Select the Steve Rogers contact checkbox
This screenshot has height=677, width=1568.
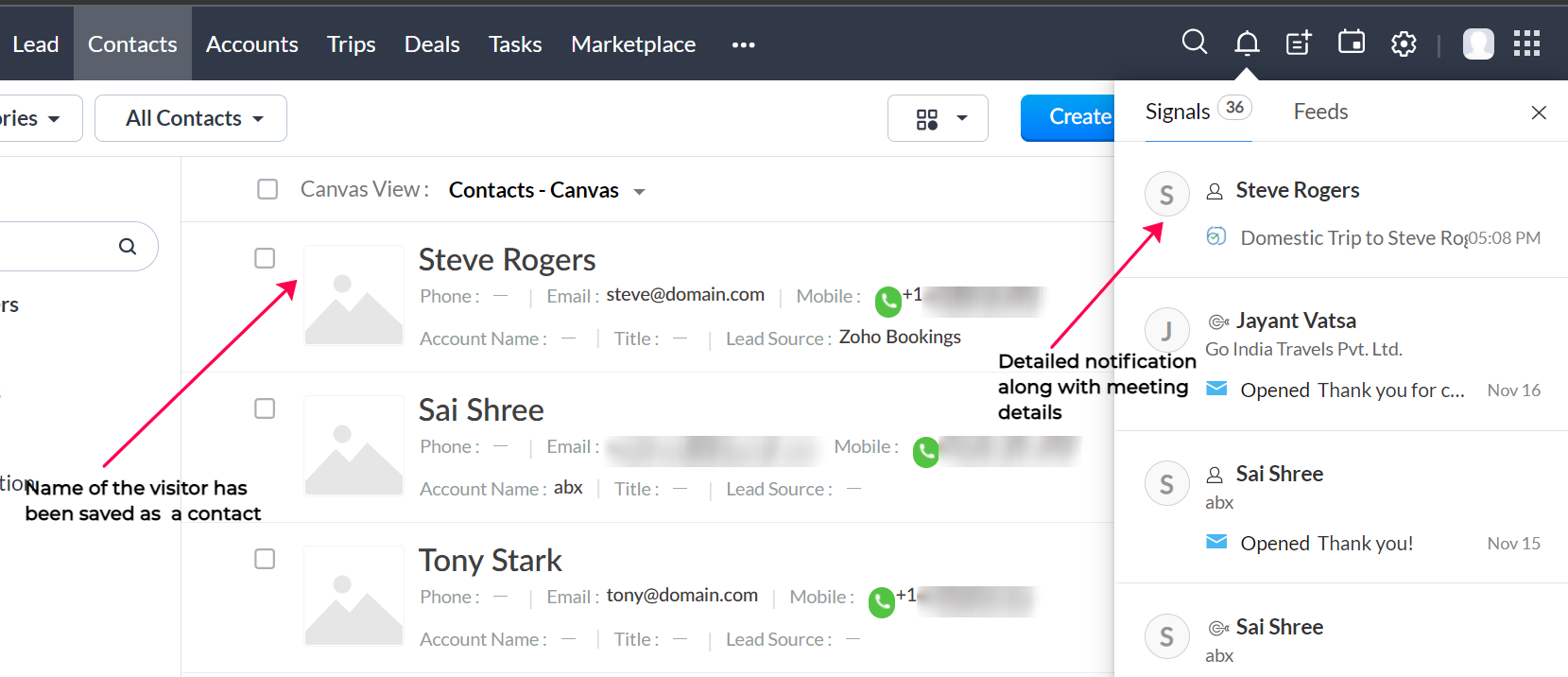pyautogui.click(x=265, y=258)
